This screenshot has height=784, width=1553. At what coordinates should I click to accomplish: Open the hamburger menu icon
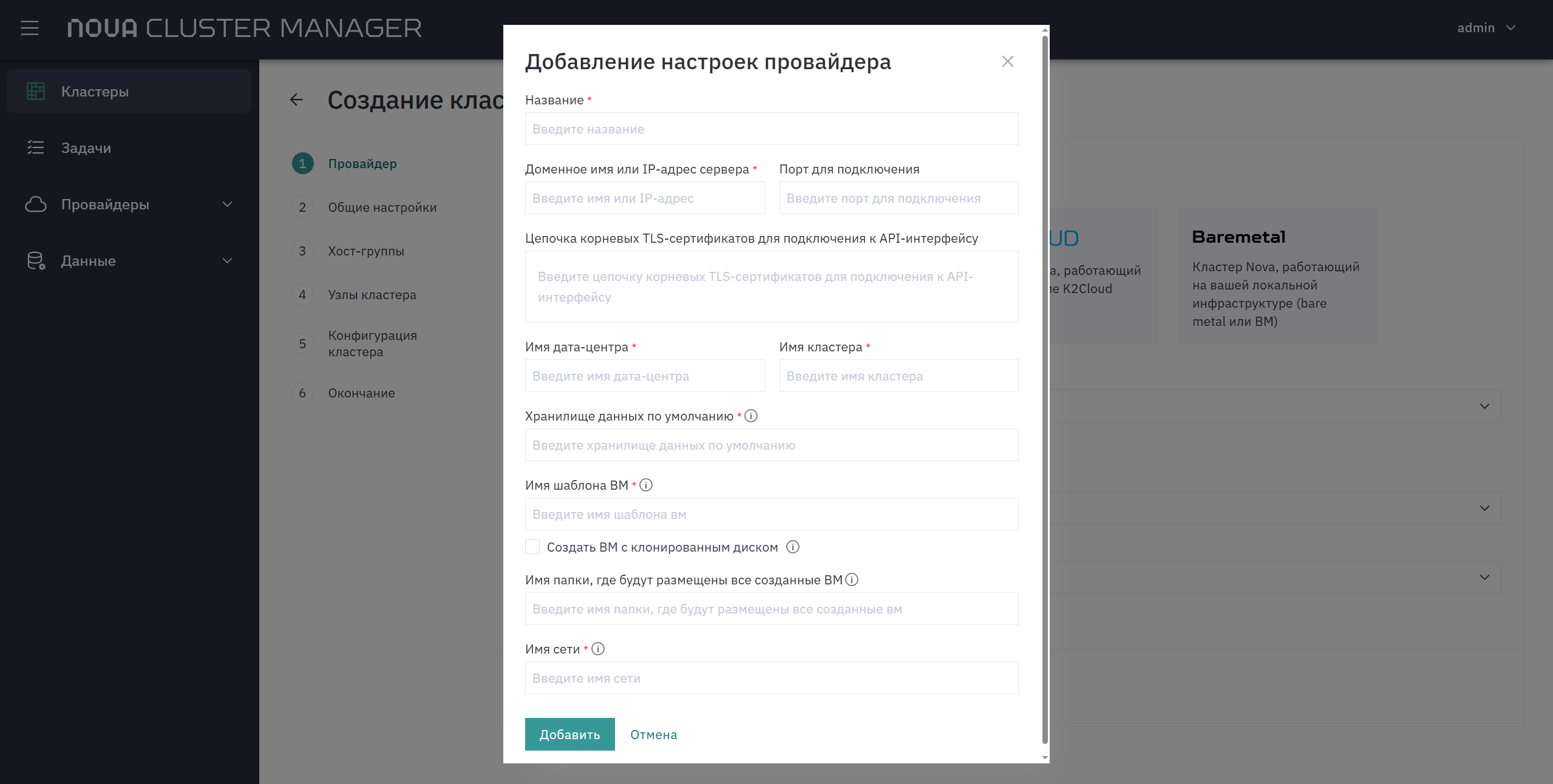29,28
